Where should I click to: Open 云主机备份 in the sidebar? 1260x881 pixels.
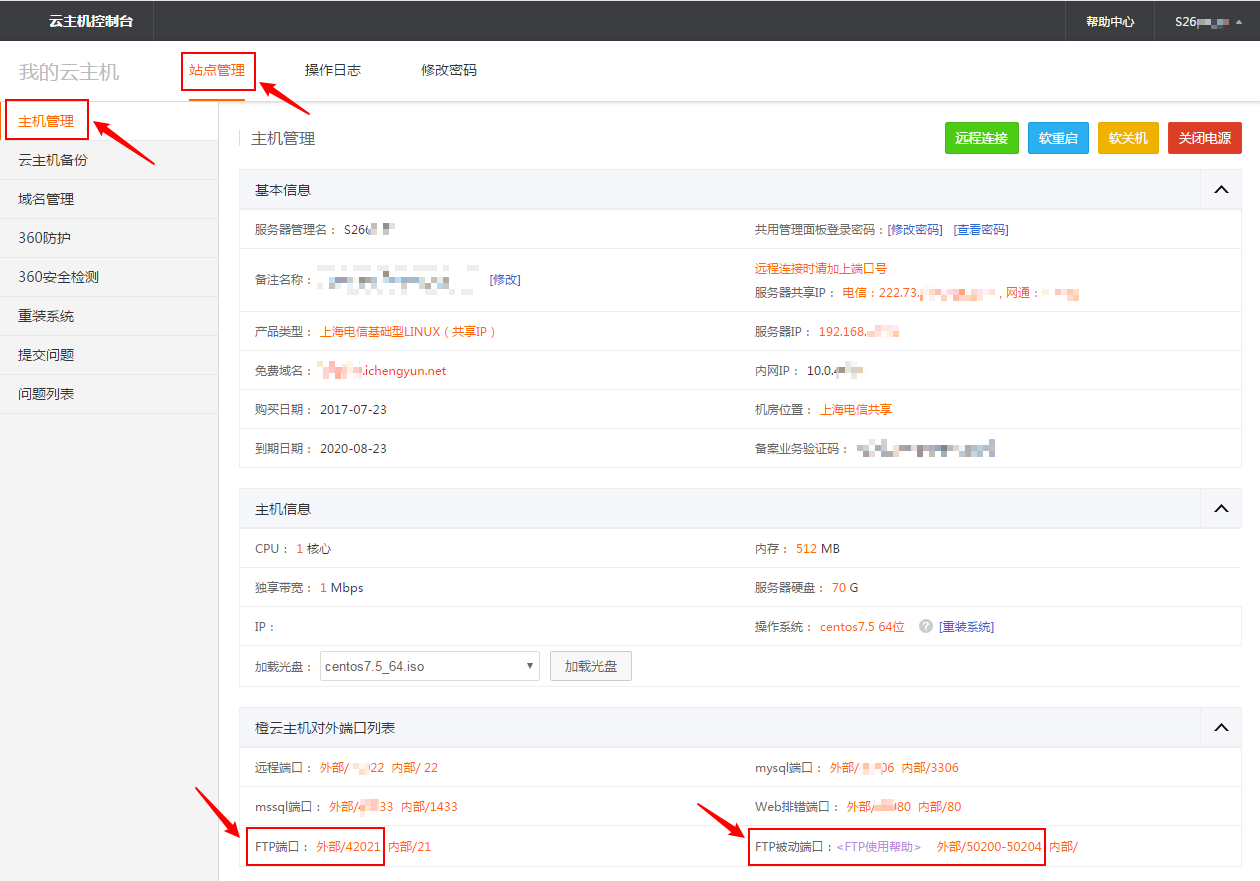pos(52,160)
